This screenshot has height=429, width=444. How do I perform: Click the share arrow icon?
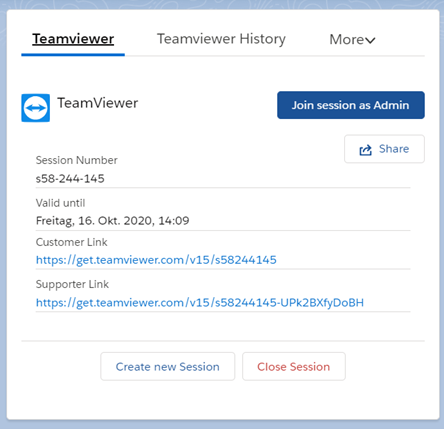click(365, 150)
